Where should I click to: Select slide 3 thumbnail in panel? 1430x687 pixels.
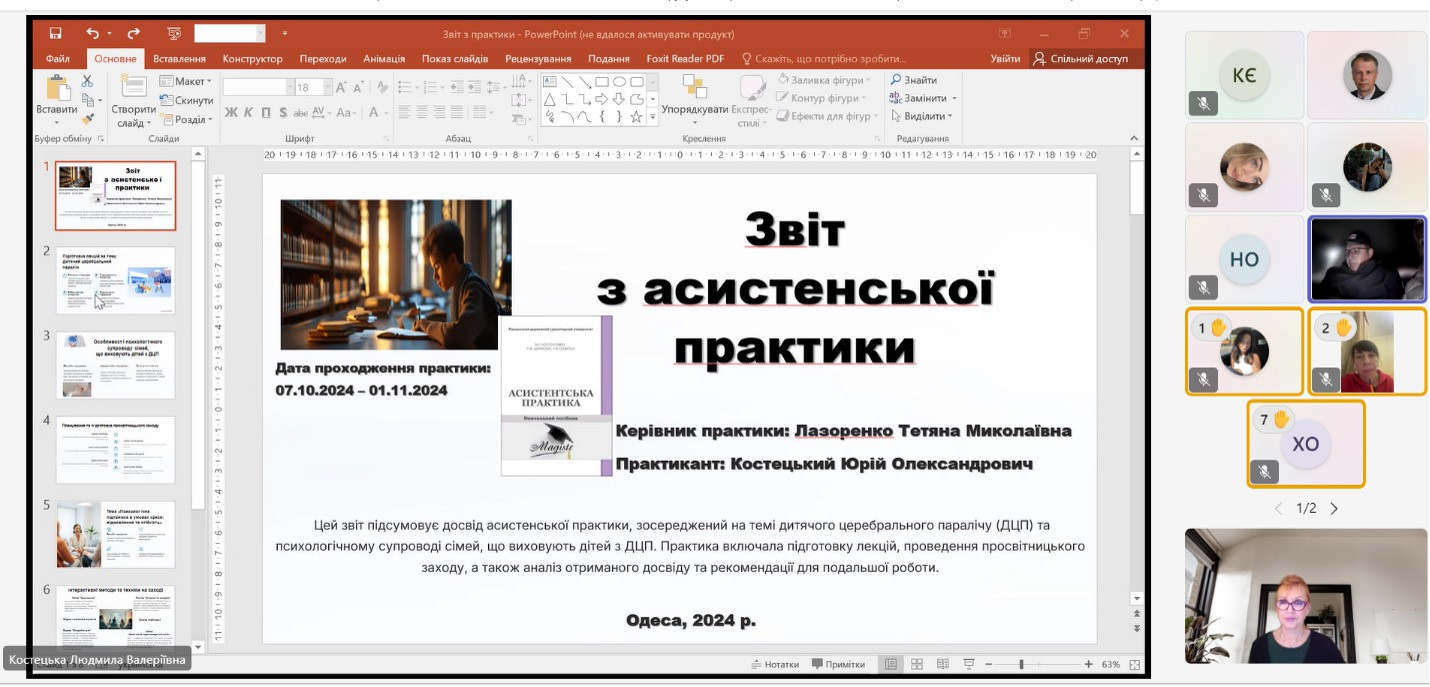point(115,365)
